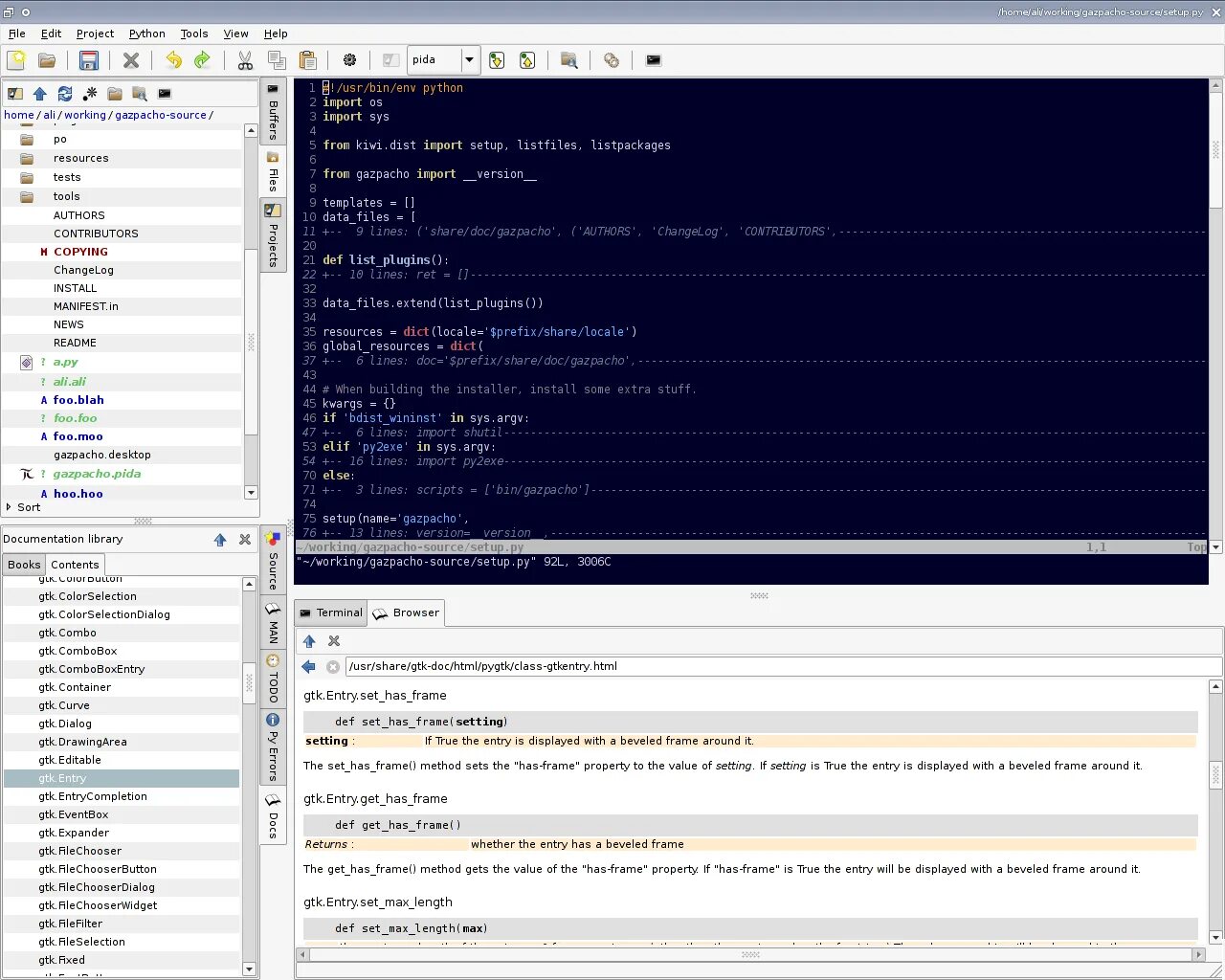The height and width of the screenshot is (980, 1225).
Task: Open a terminal from the main toolbar
Action: (653, 59)
